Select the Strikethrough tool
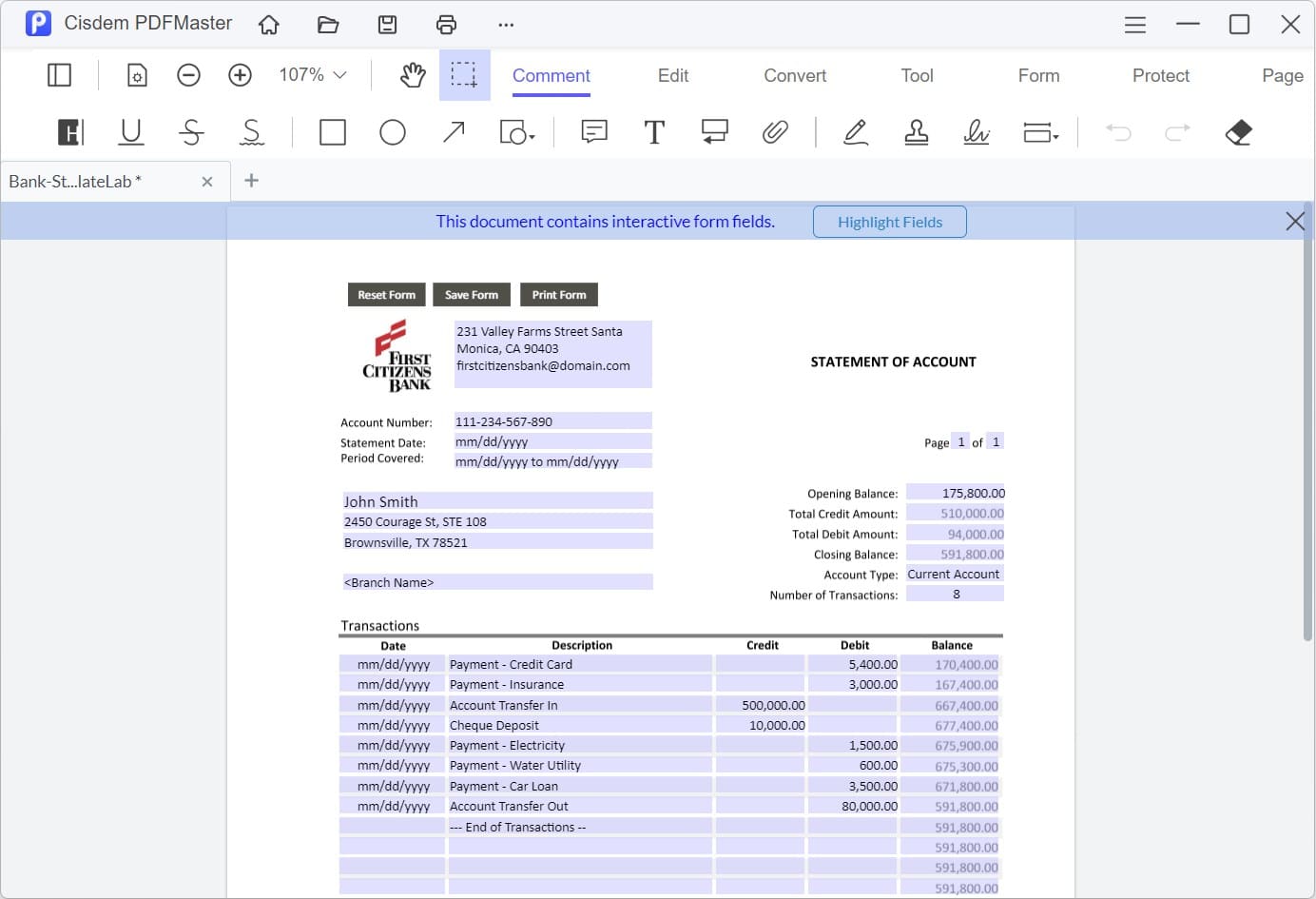Screen dimensions: 1316x899 (191, 132)
